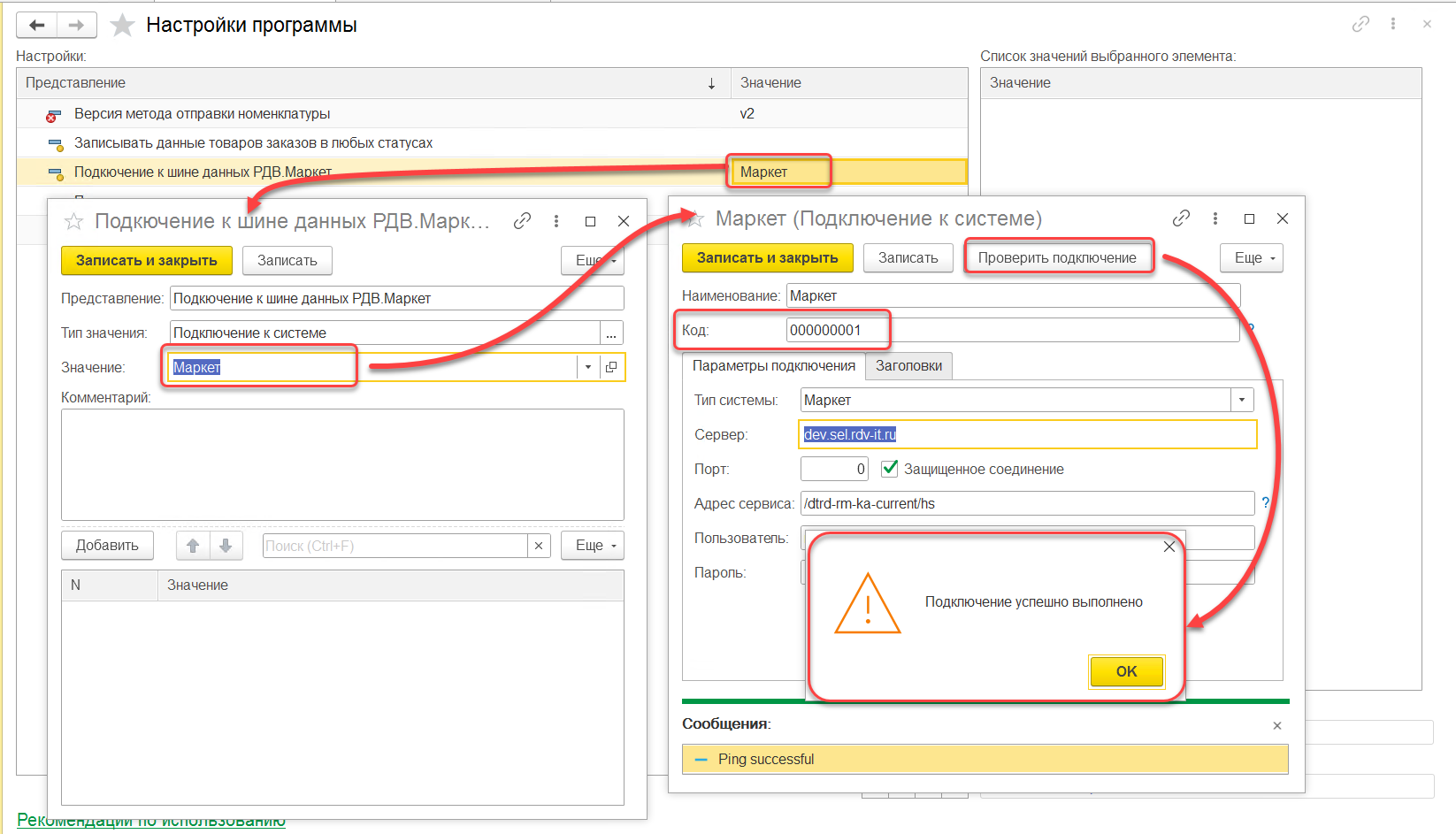Expand Тип системы dropdown
This screenshot has width=1456, height=834.
click(1242, 400)
